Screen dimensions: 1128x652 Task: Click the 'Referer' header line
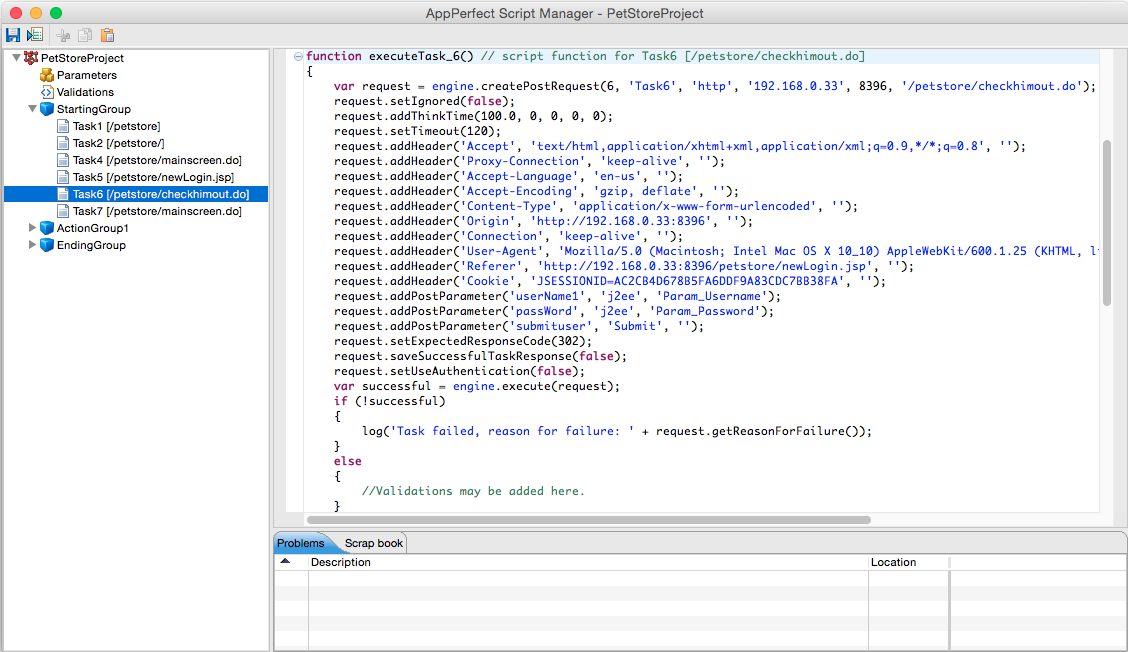pyautogui.click(x=624, y=266)
